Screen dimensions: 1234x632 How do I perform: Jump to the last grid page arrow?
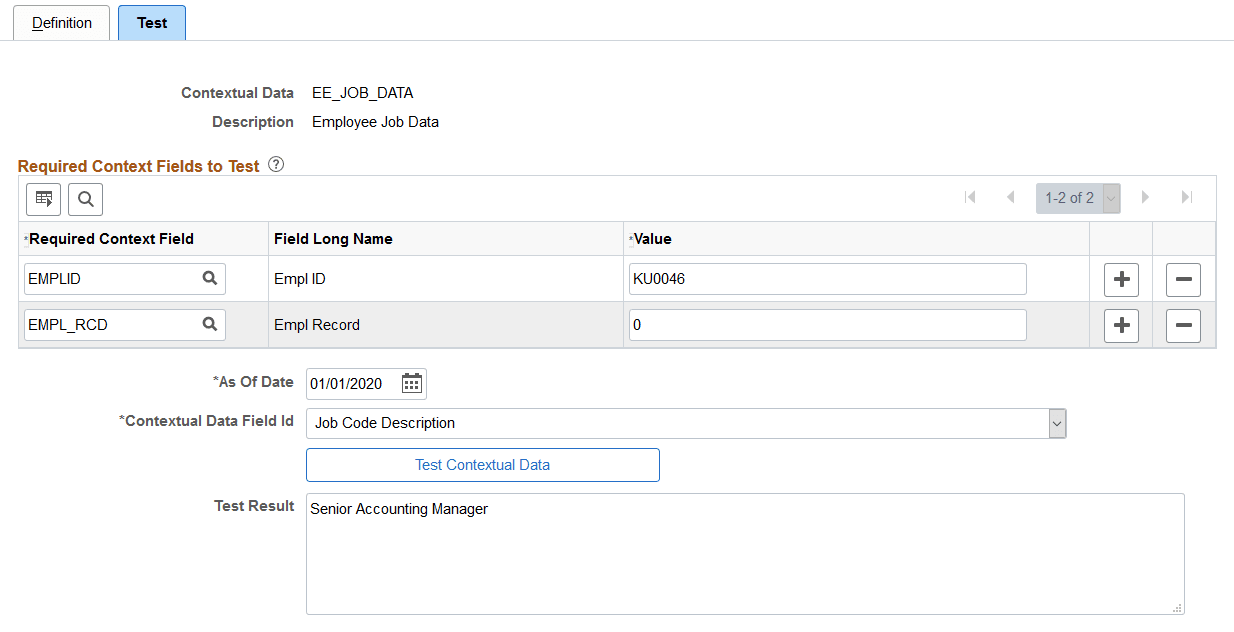[1187, 197]
